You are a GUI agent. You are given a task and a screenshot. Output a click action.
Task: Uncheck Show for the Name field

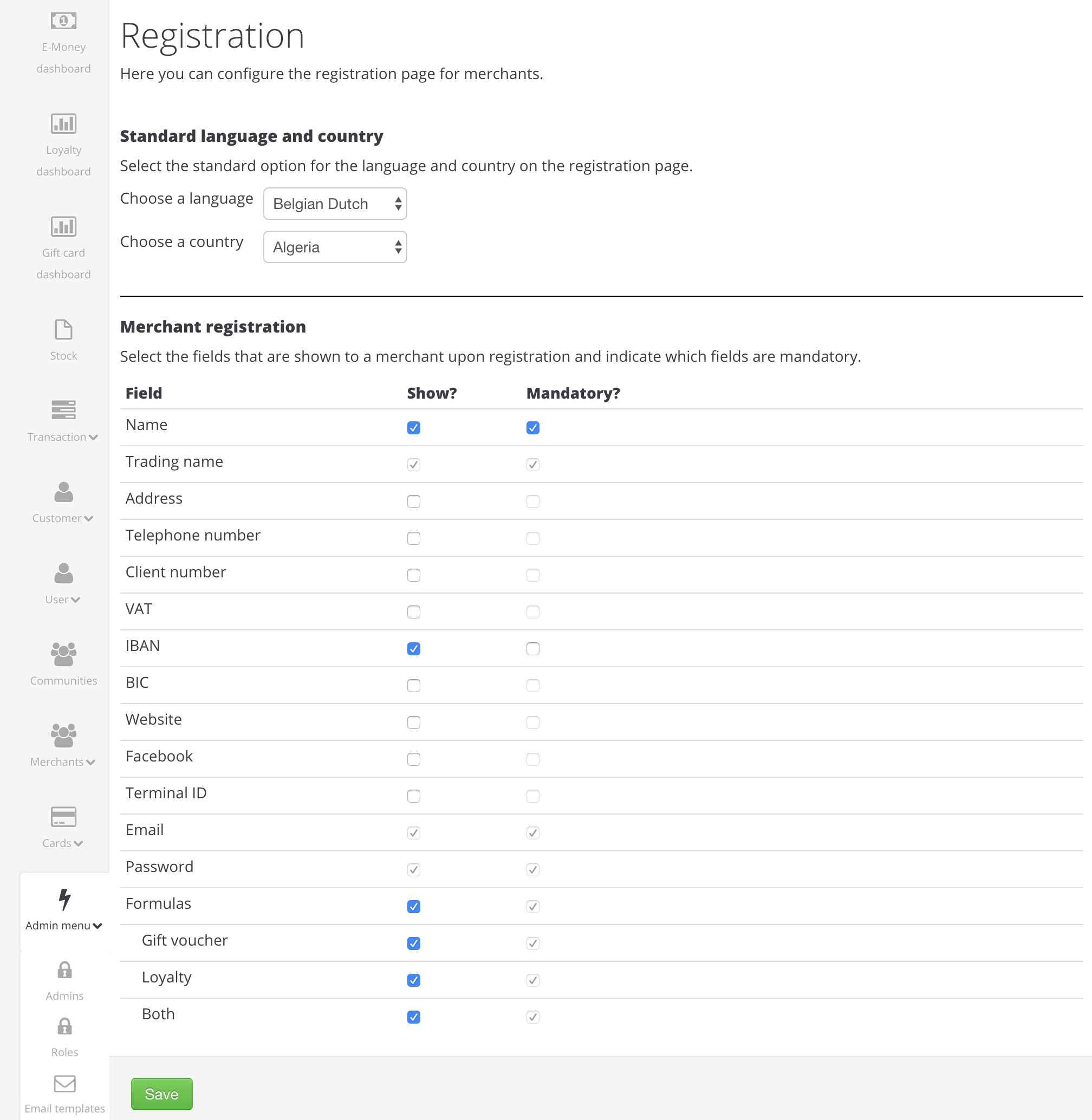tap(413, 428)
